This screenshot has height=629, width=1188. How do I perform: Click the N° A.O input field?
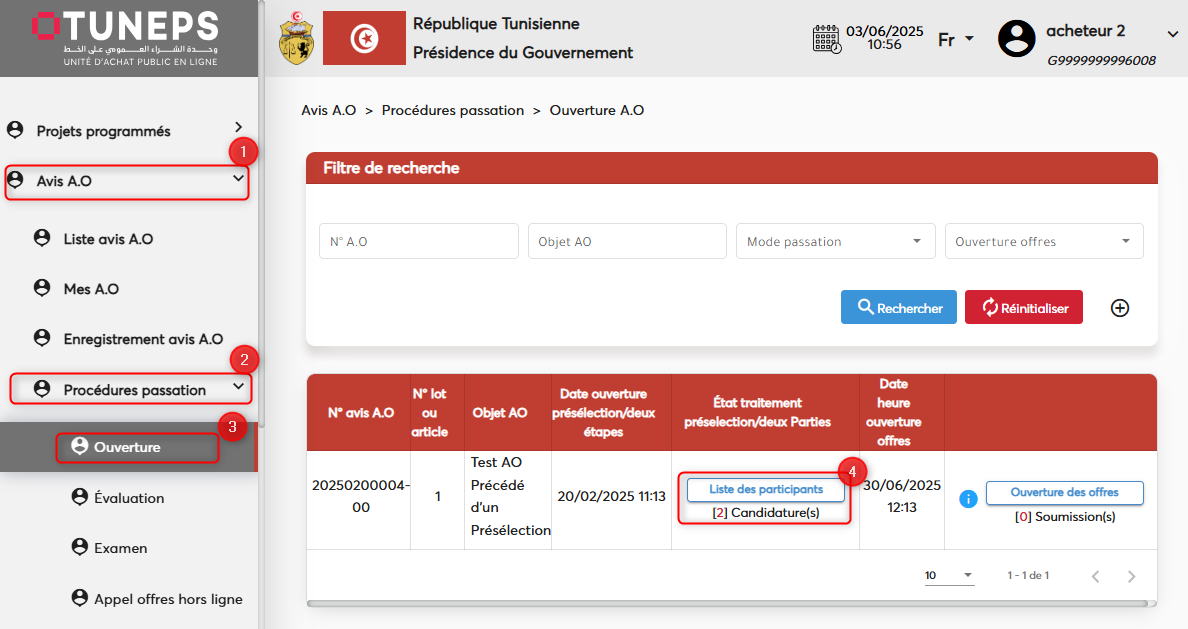(x=418, y=241)
